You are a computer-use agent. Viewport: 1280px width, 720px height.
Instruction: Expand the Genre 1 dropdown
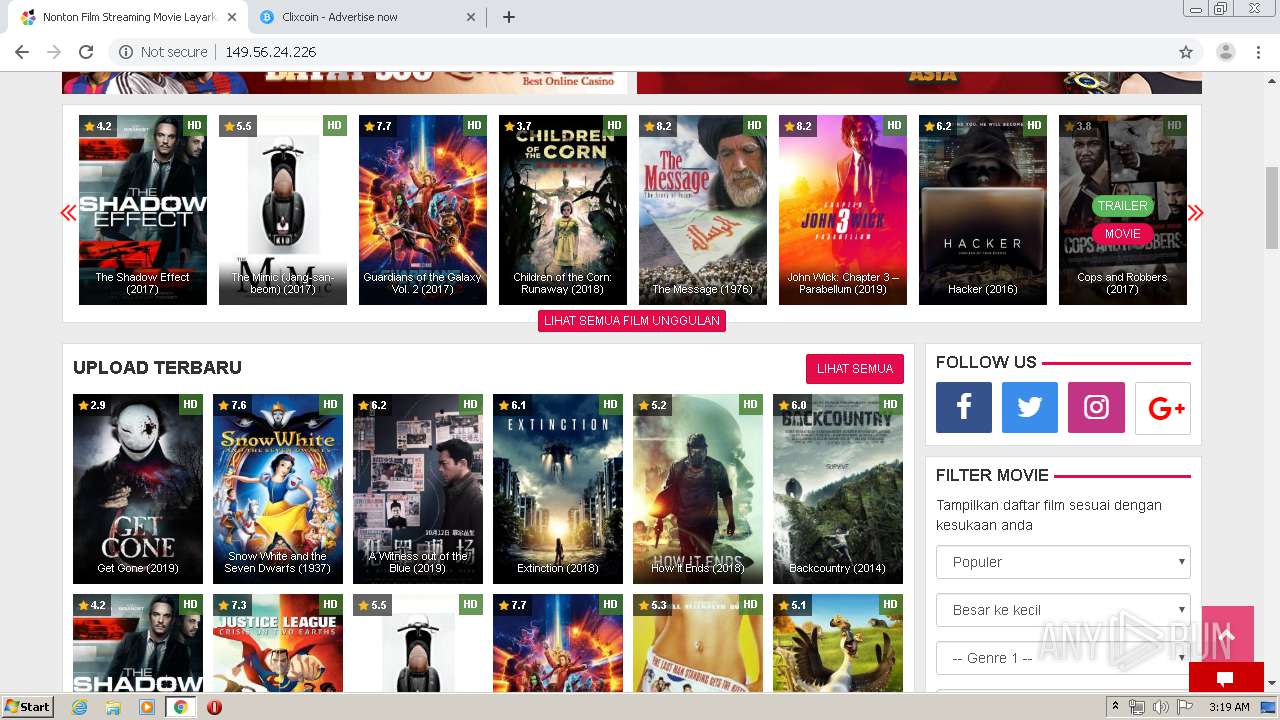click(1063, 658)
